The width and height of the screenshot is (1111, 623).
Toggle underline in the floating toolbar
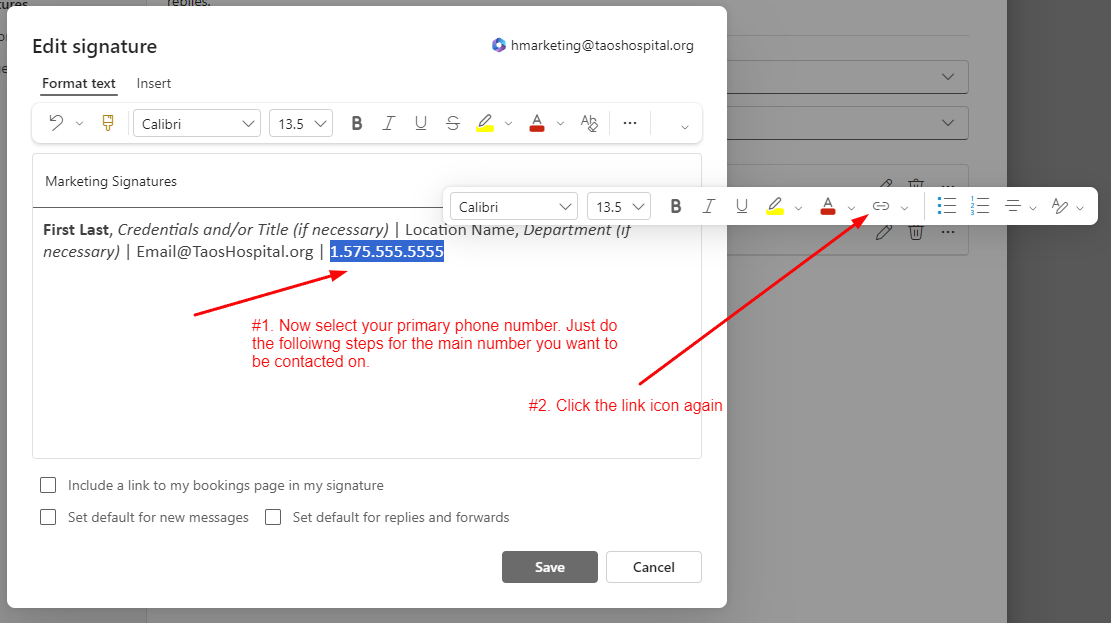pyautogui.click(x=742, y=206)
